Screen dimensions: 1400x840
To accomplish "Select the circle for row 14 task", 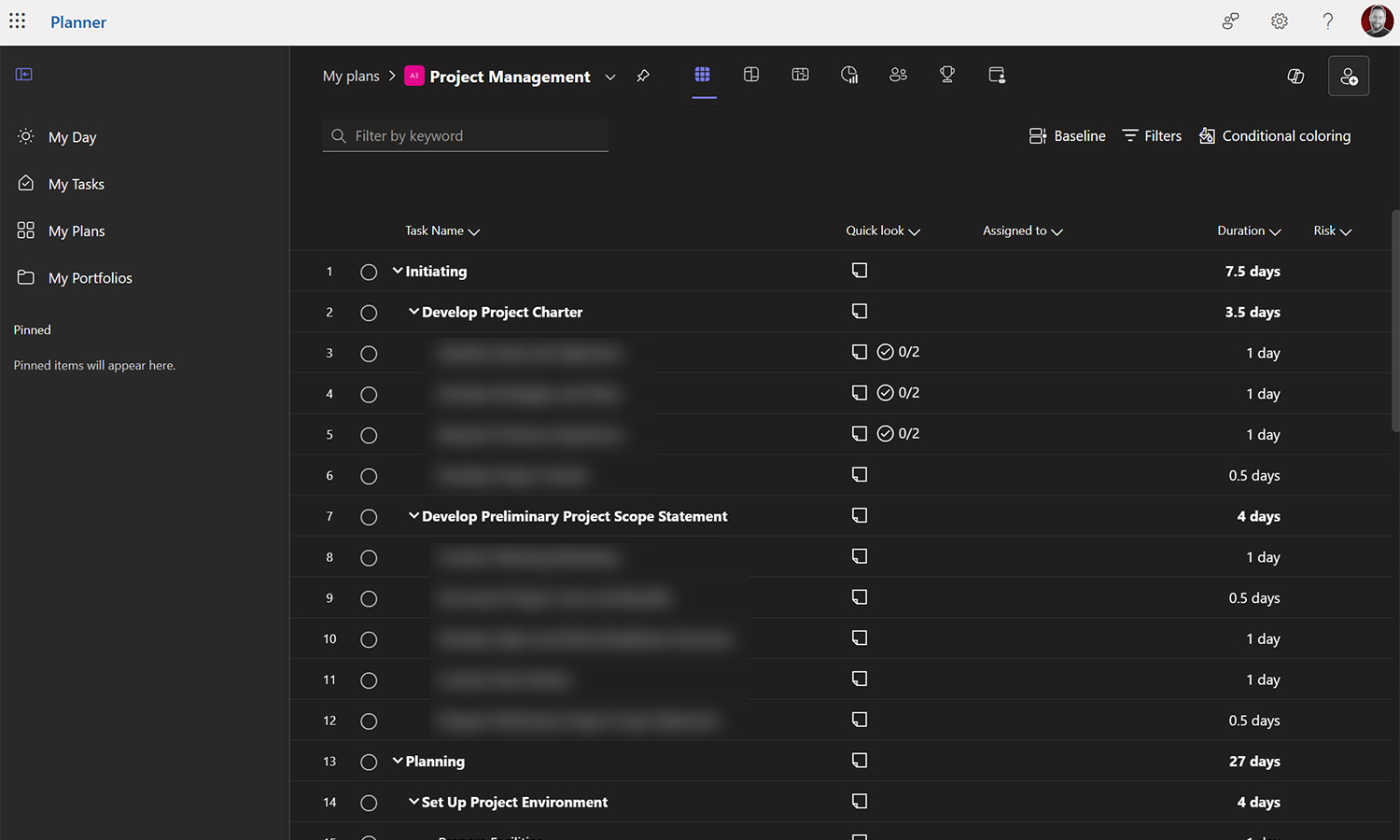I will 369,803.
